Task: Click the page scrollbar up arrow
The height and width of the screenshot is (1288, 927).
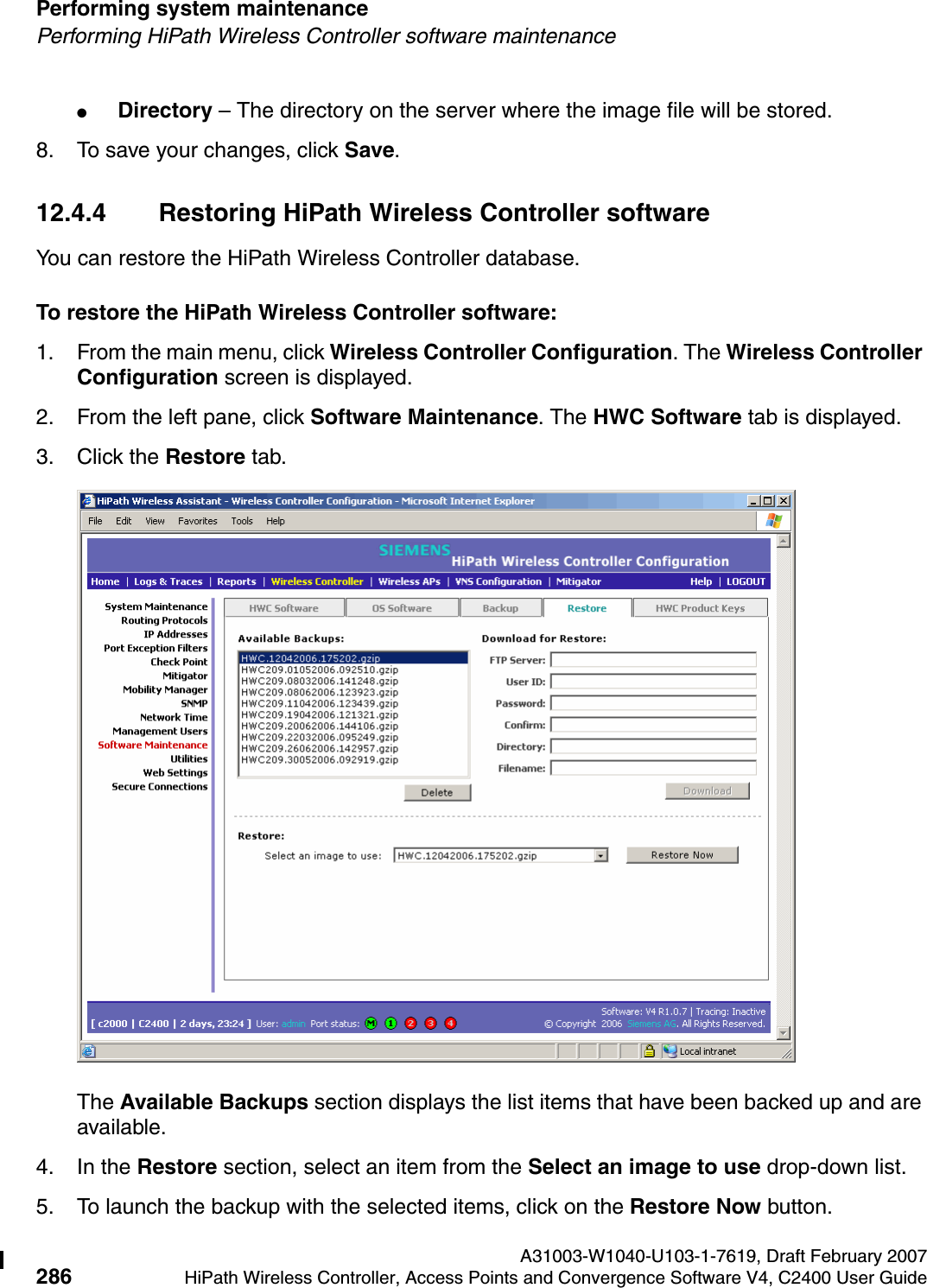Action: [x=784, y=542]
